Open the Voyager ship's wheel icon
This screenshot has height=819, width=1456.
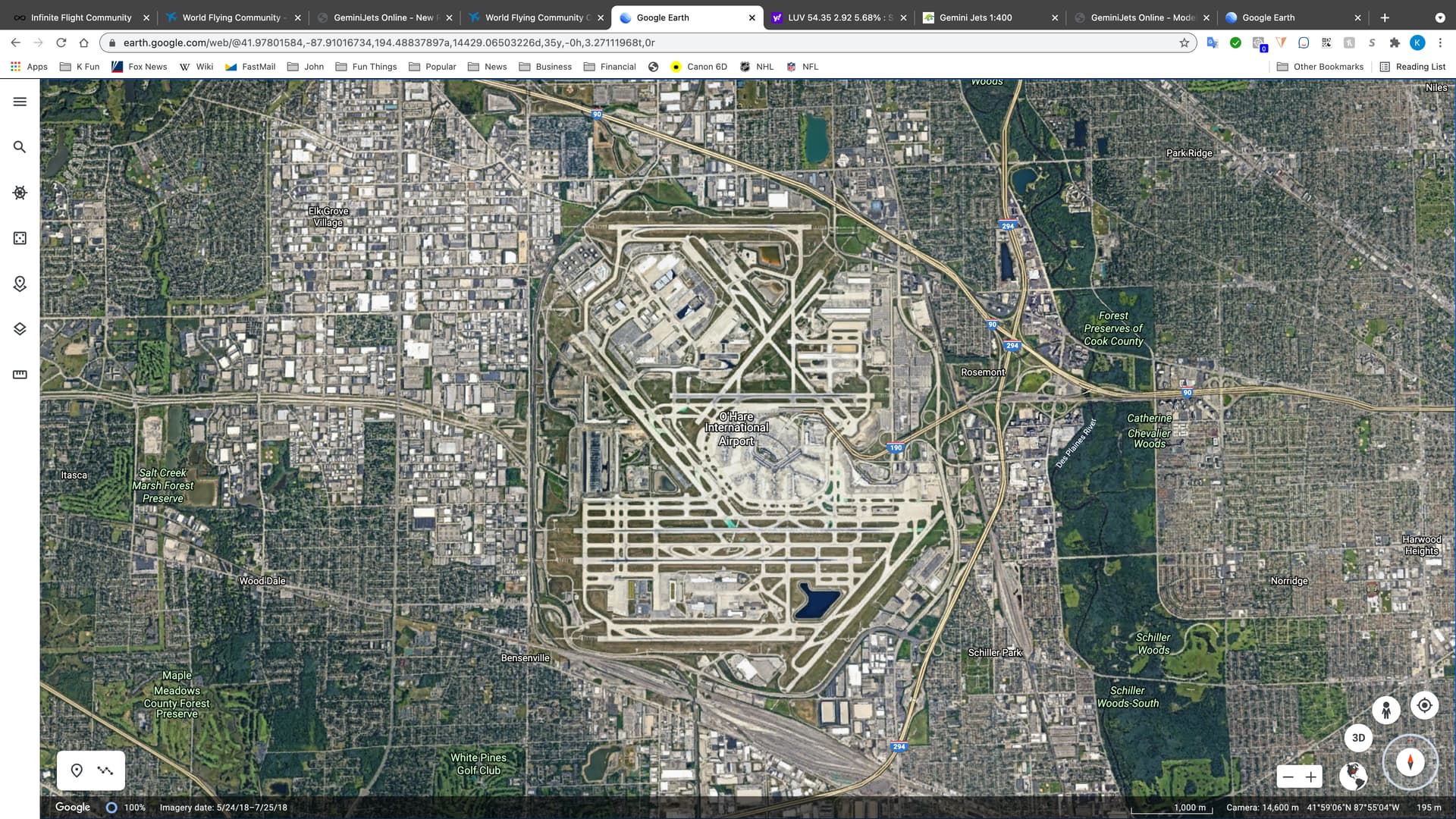pos(20,193)
